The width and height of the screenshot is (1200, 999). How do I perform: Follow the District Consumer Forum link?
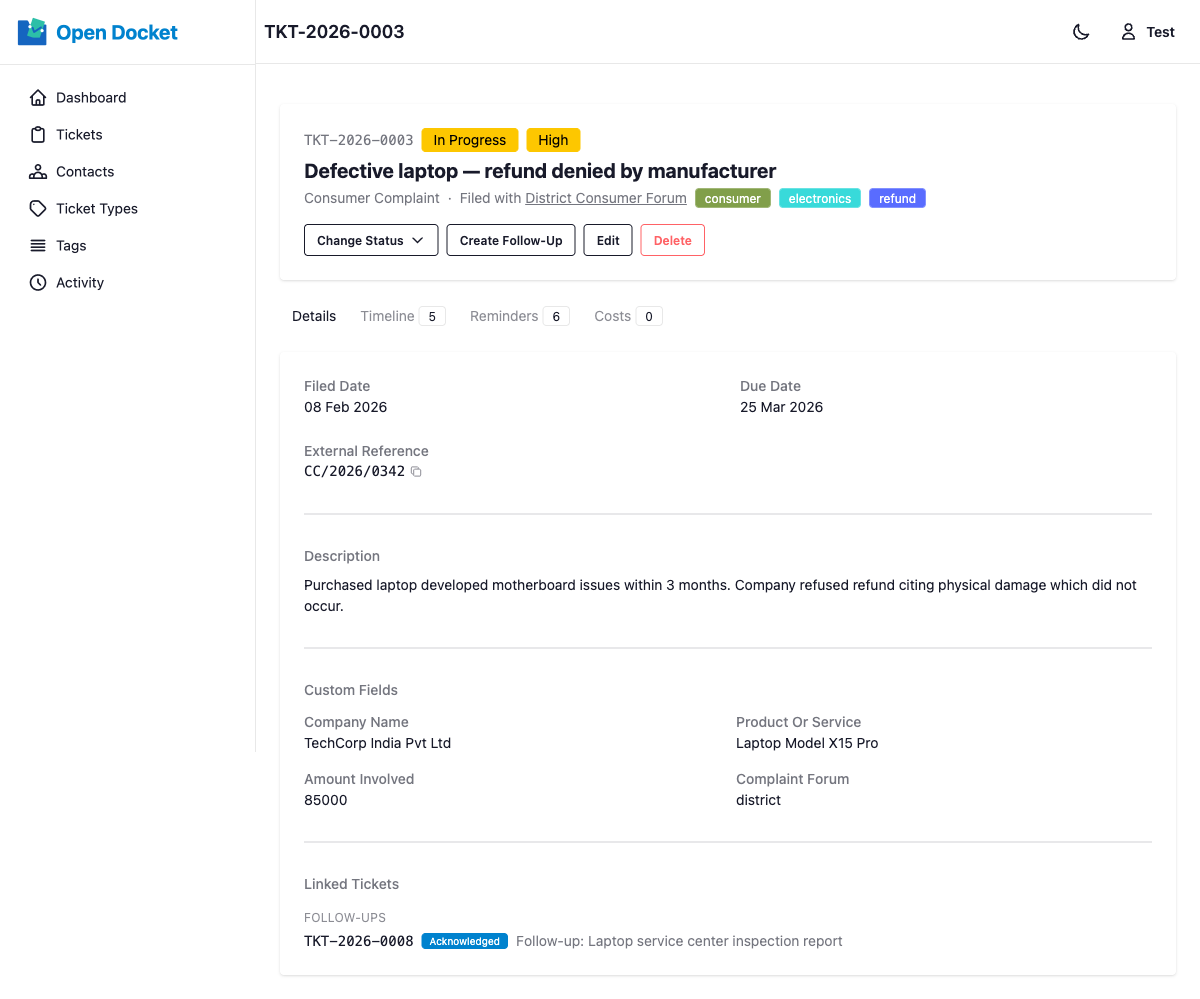coord(605,199)
